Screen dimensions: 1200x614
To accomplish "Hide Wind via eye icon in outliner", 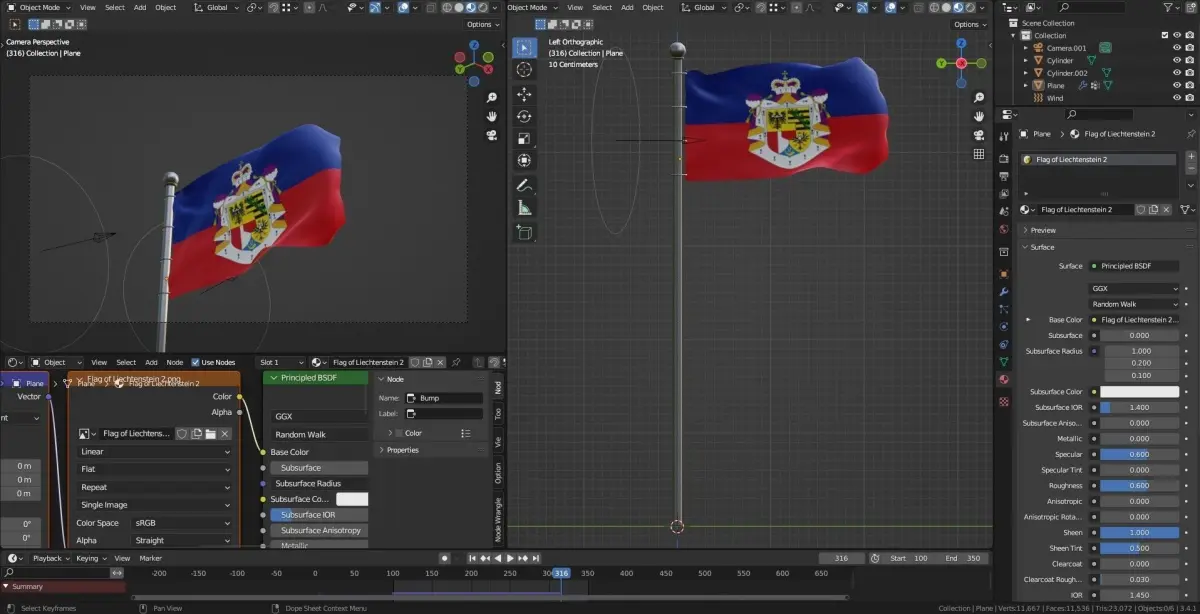I will [1176, 98].
